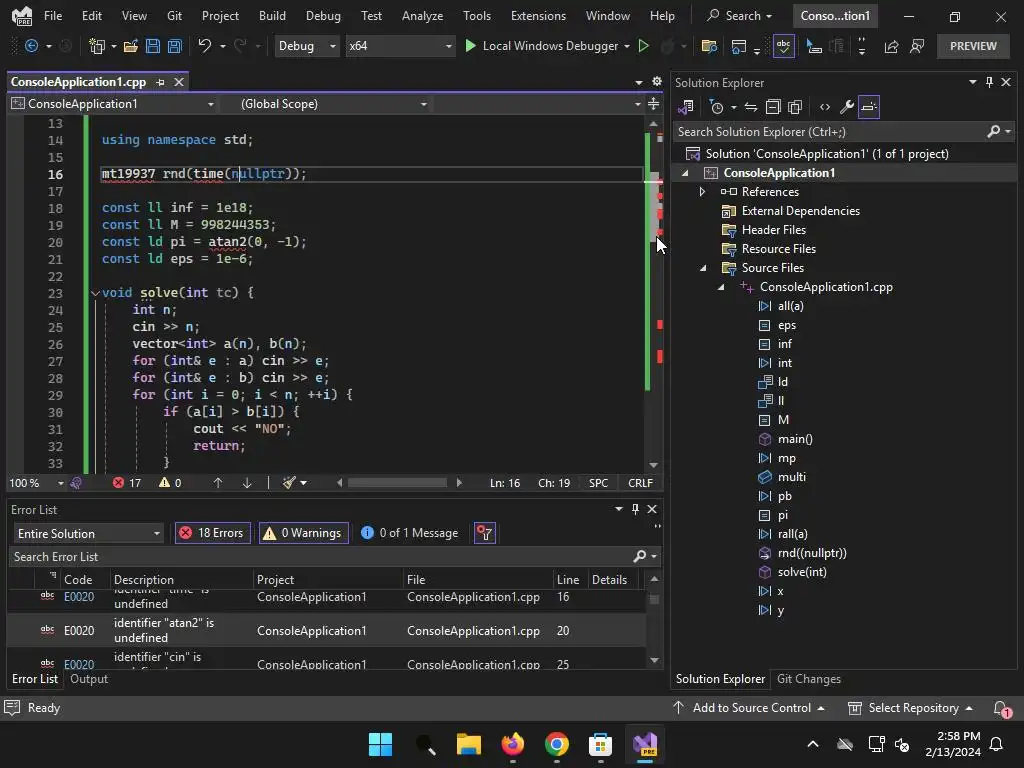Click the Open File folder icon

tap(131, 46)
